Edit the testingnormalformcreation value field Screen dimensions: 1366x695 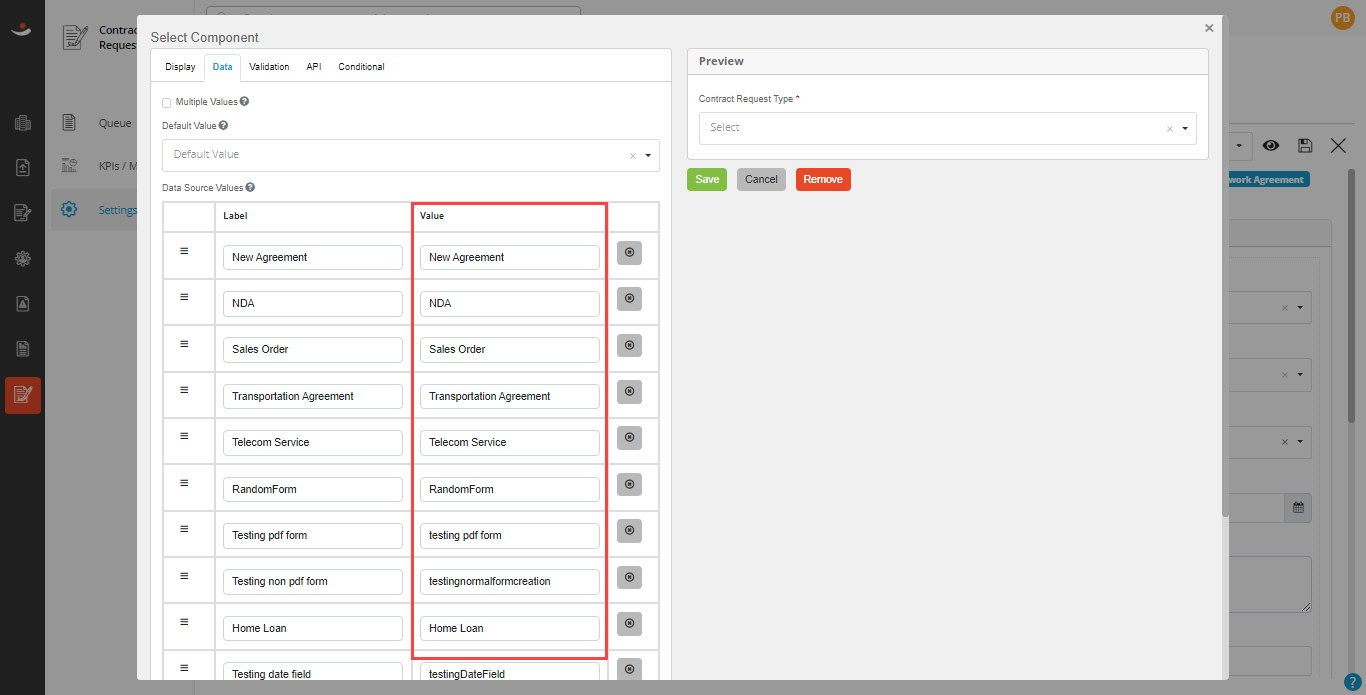click(509, 581)
